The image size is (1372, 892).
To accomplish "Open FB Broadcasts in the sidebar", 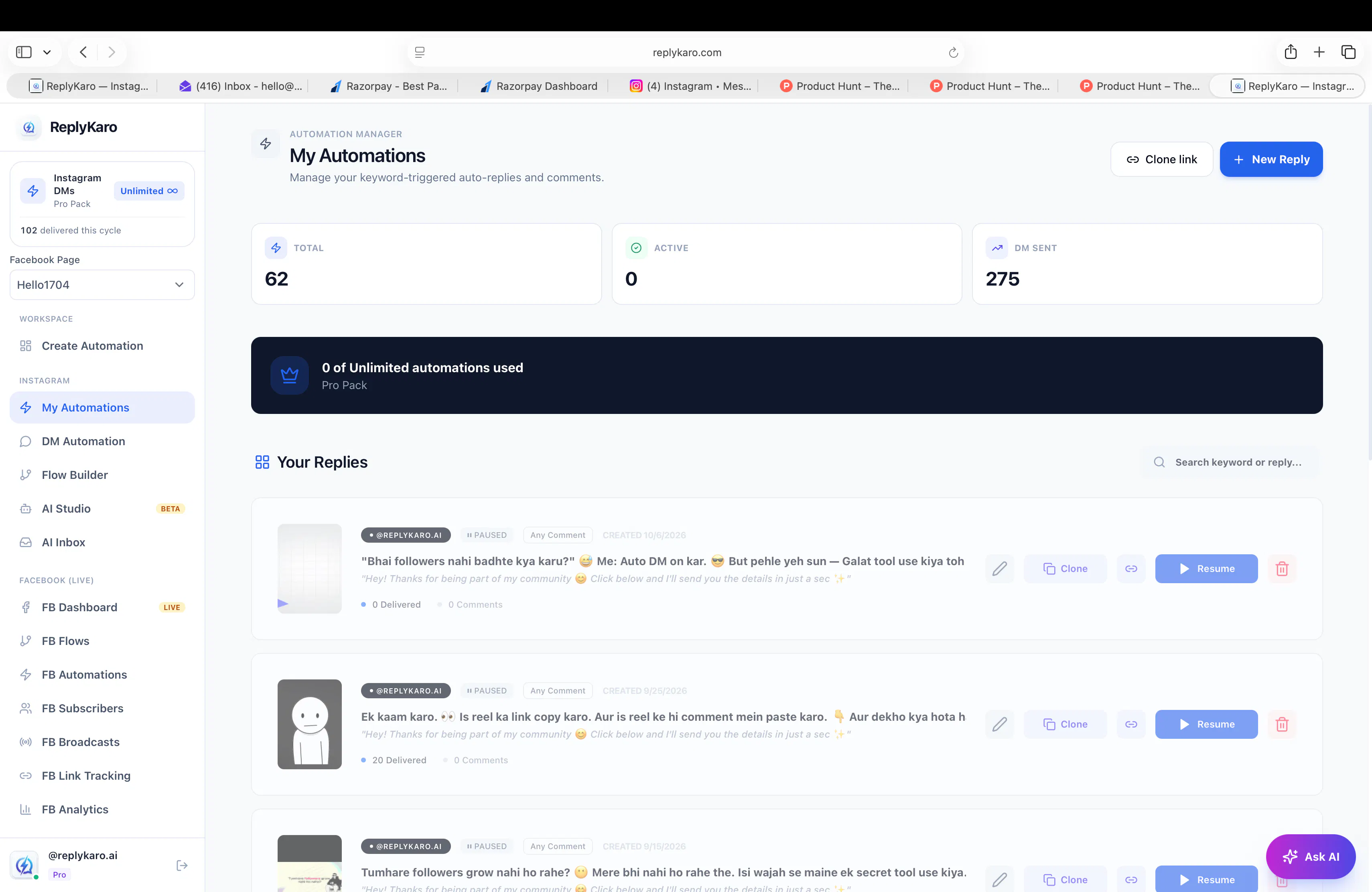I will coord(102,742).
